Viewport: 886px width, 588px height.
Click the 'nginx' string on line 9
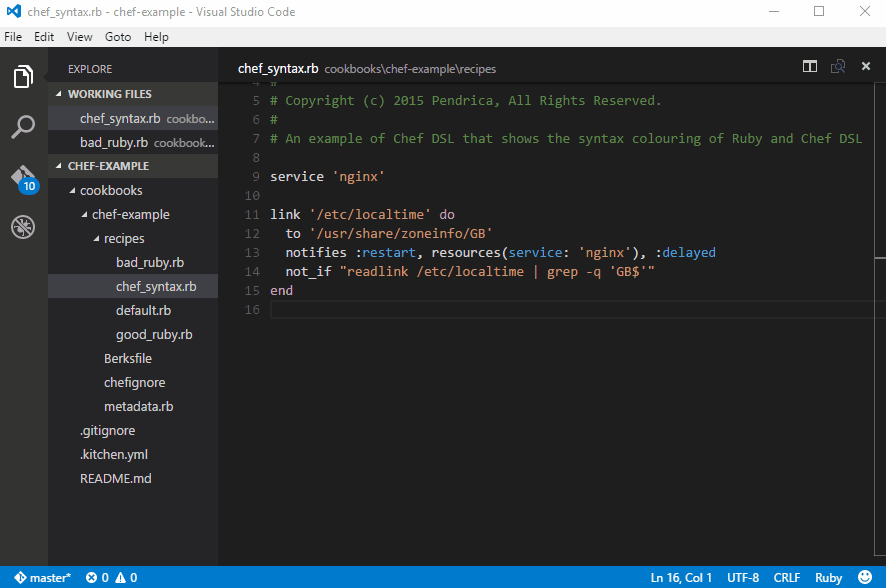click(x=358, y=176)
